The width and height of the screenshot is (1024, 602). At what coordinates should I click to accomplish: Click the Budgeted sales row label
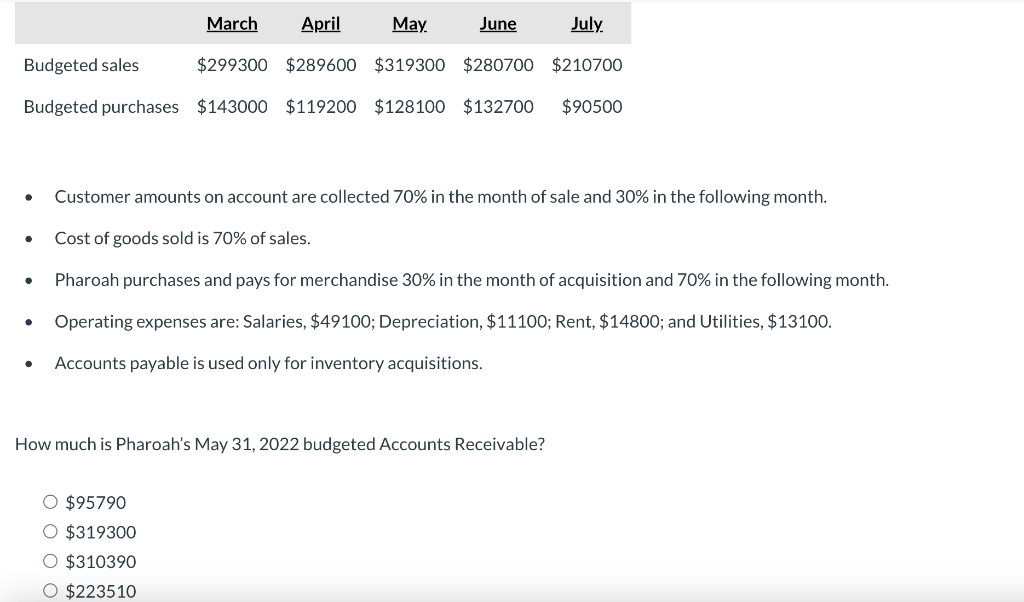coord(81,65)
